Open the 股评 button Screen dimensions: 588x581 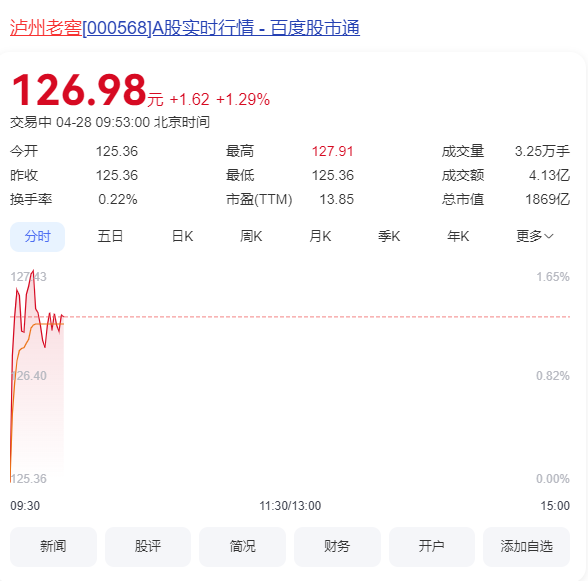tap(148, 546)
